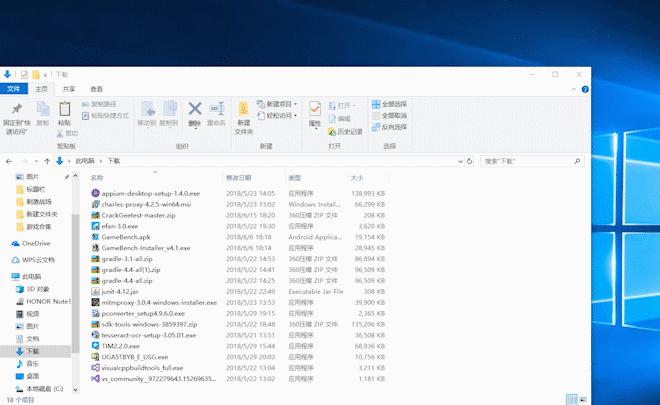Select all items with 全部选择

pos(389,104)
